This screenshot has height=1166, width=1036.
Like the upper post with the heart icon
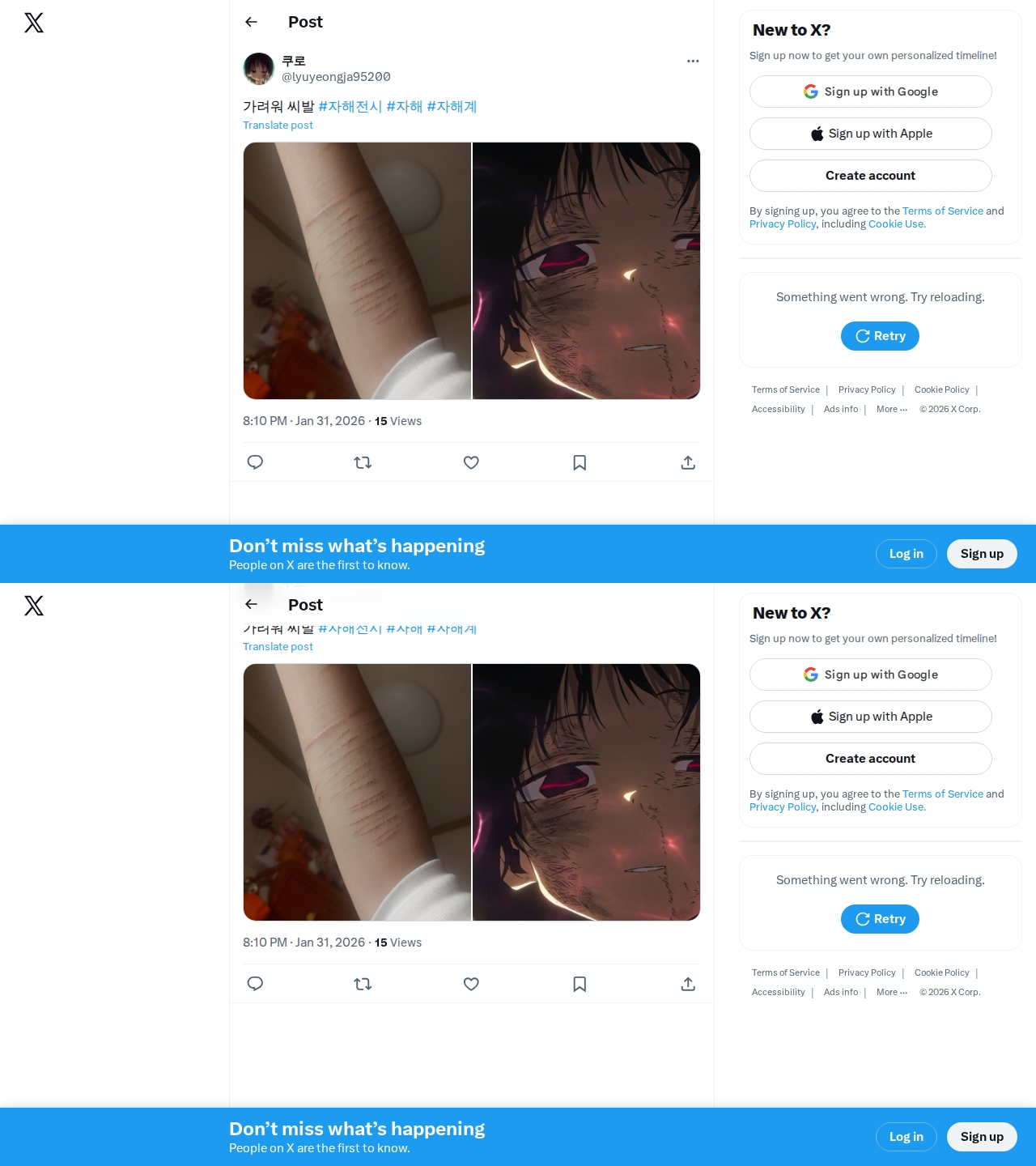[471, 462]
